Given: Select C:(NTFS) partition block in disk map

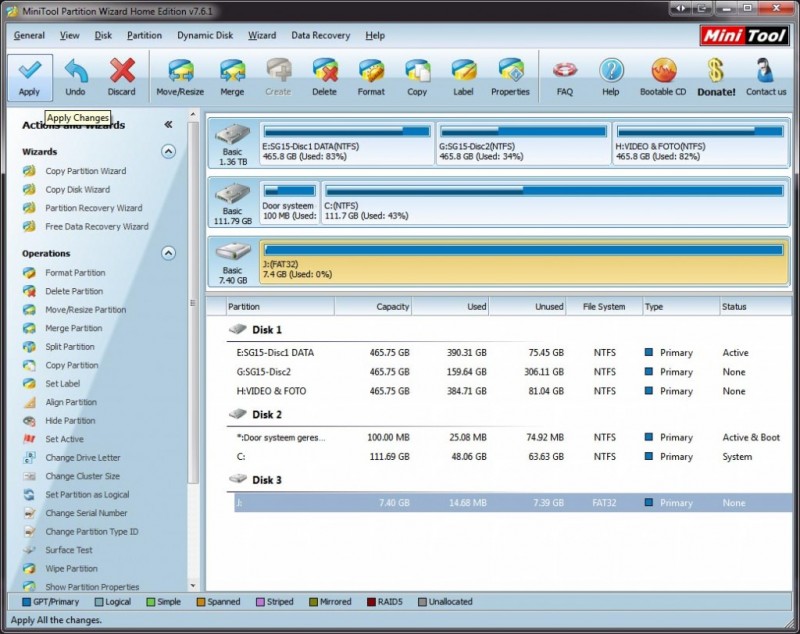Looking at the screenshot, I should (x=555, y=202).
